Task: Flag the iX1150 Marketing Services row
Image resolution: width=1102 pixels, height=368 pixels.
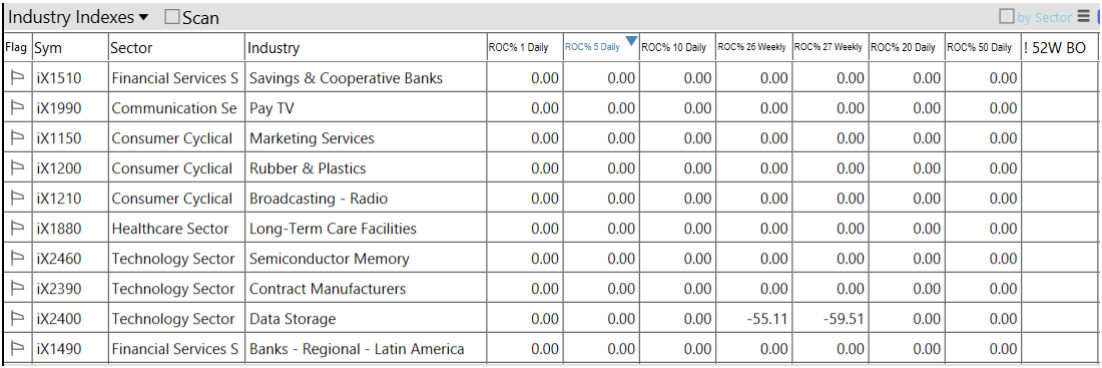Action: tap(18, 138)
